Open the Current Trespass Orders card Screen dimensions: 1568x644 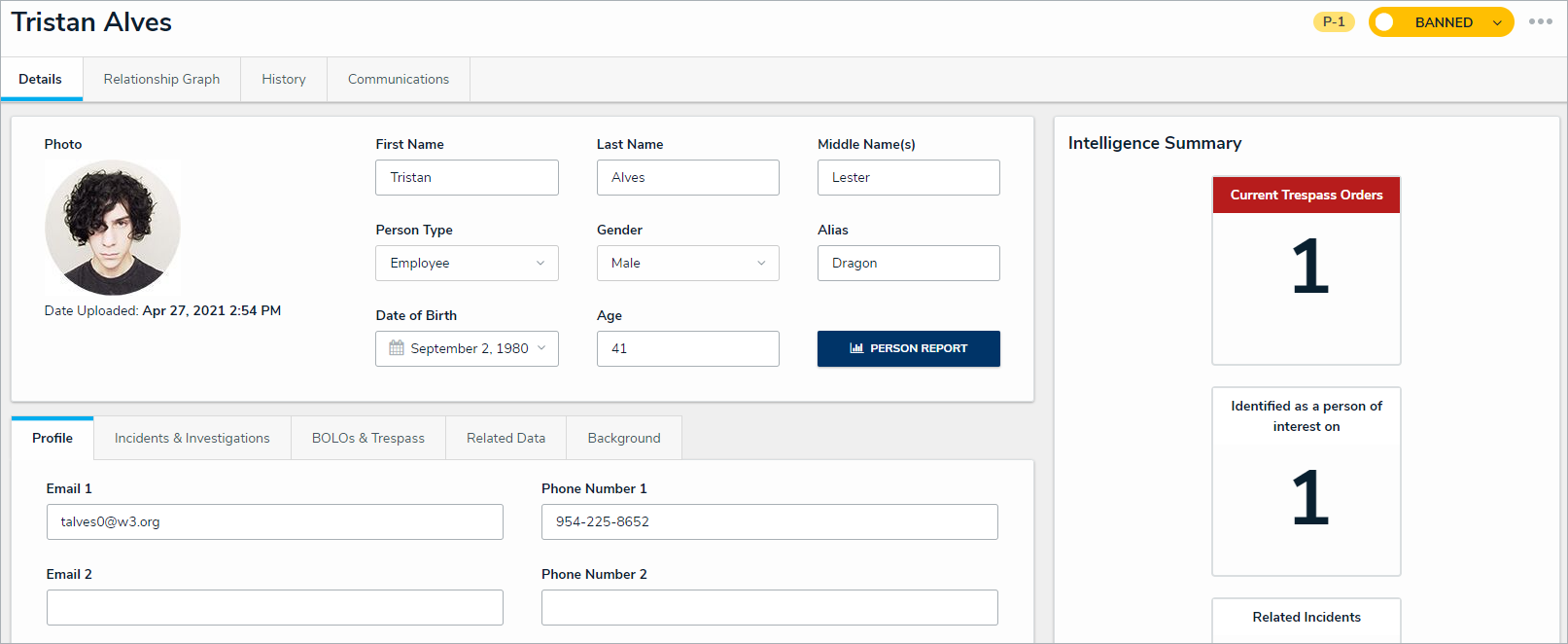pos(1307,270)
